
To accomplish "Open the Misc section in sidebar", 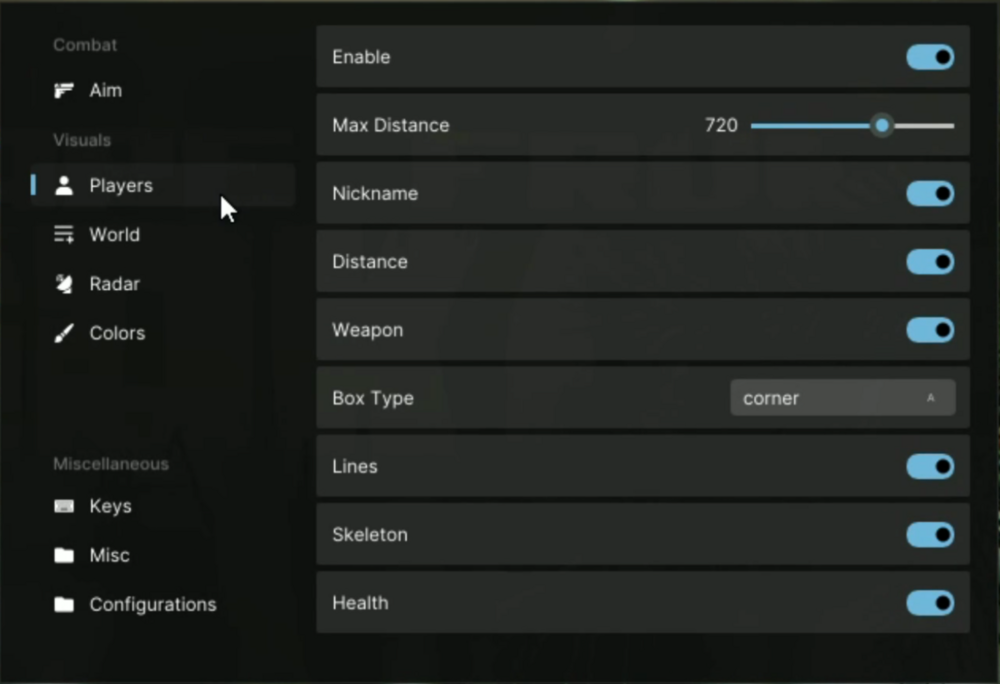I will coord(163,555).
